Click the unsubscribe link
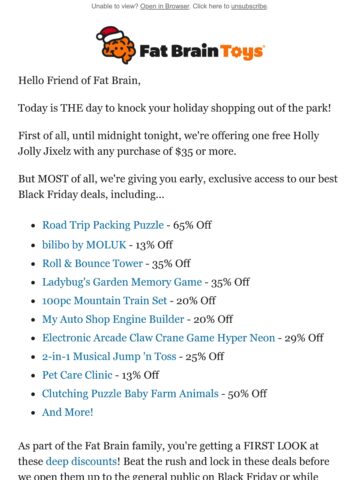360x480 pixels. pos(249,6)
